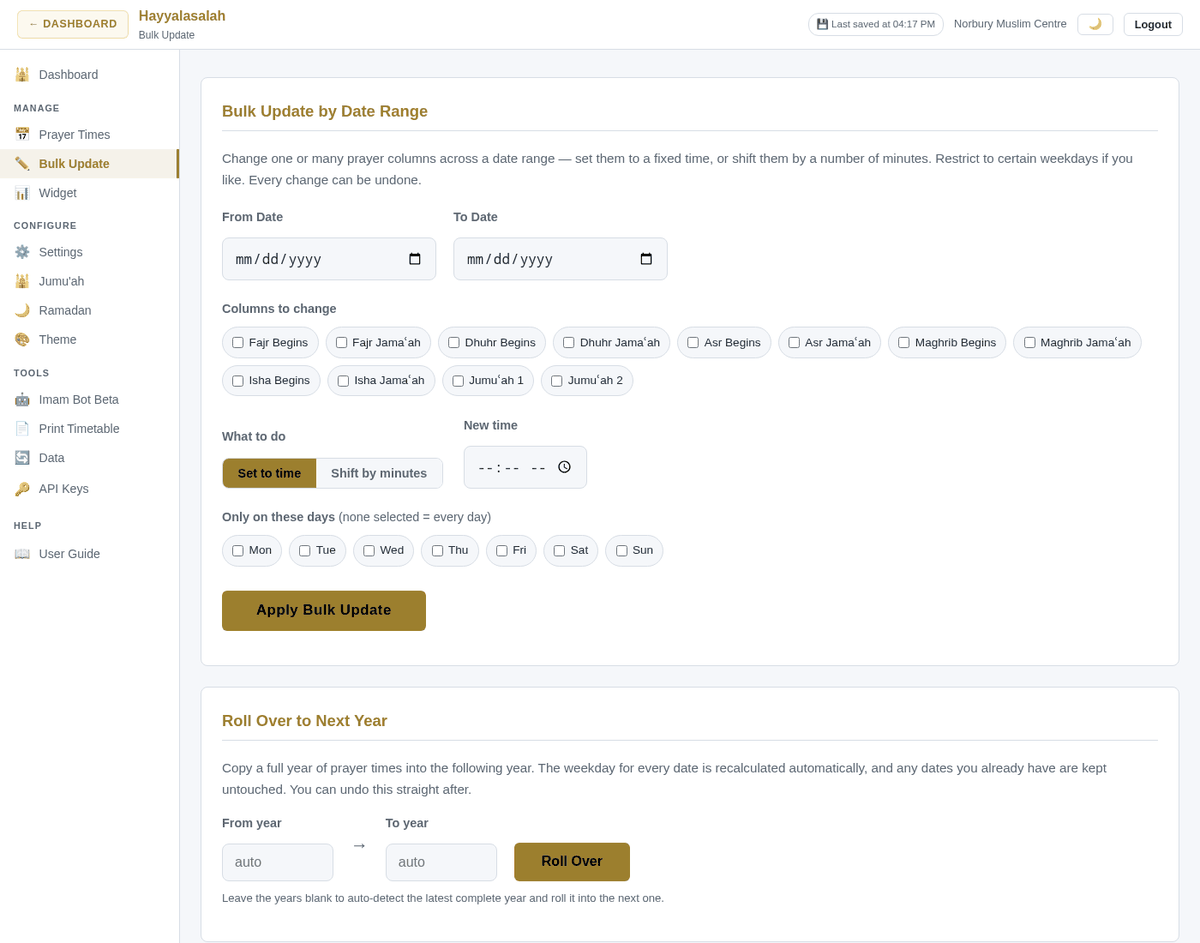Check the Isha Begins column
Screen dimensions: 1200x943
[238, 380]
